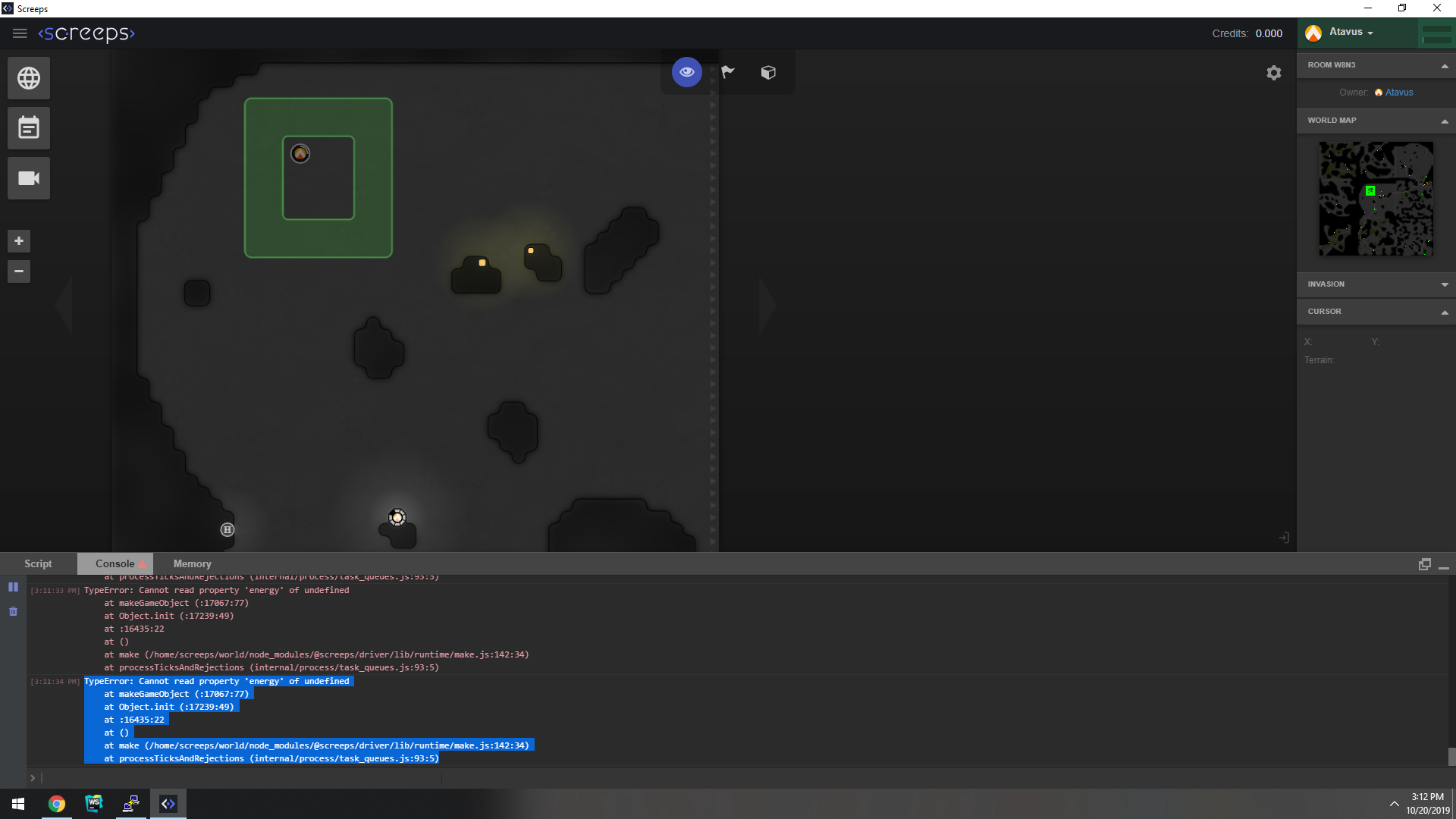The width and height of the screenshot is (1456, 819).
Task: Click the zoom in plus button
Action: pos(18,240)
